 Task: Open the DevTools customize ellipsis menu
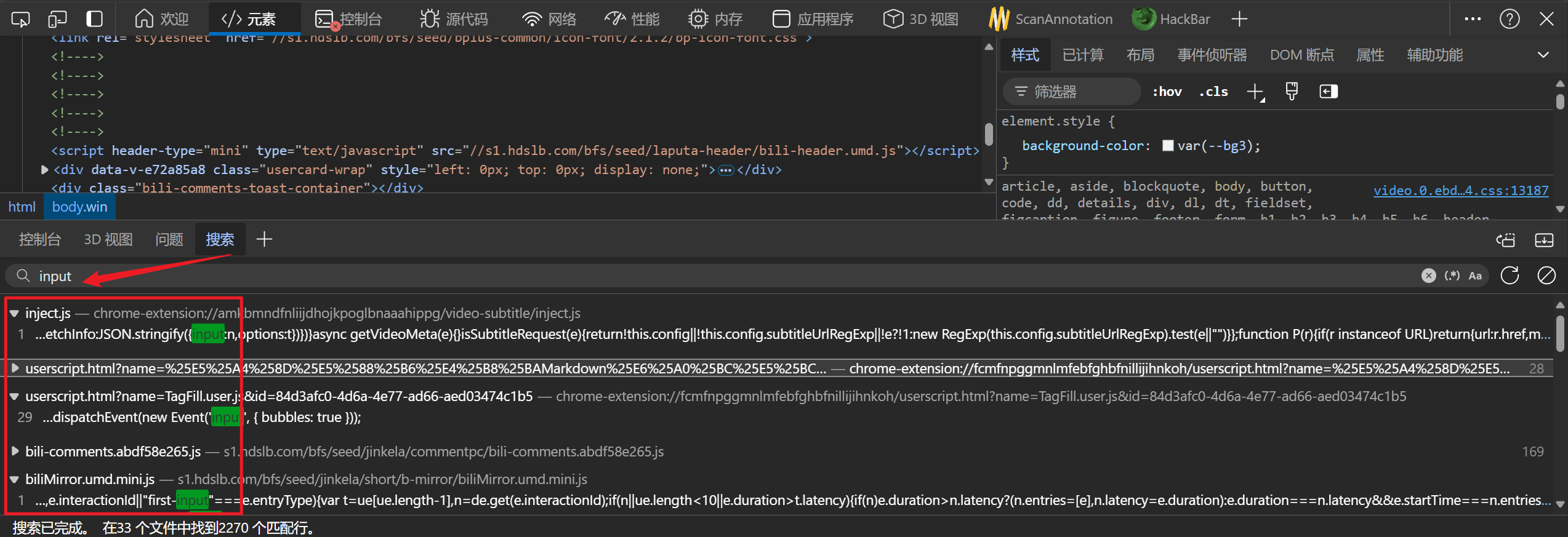[x=1473, y=19]
